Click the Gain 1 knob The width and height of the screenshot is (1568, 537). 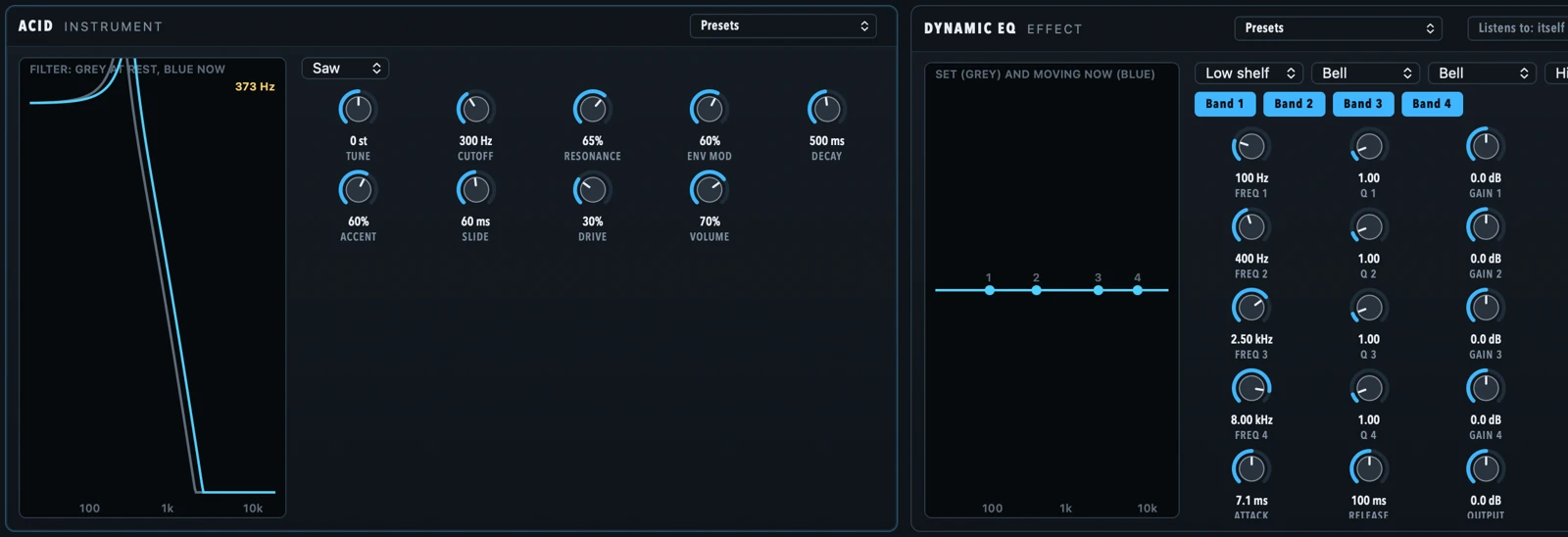coord(1486,147)
